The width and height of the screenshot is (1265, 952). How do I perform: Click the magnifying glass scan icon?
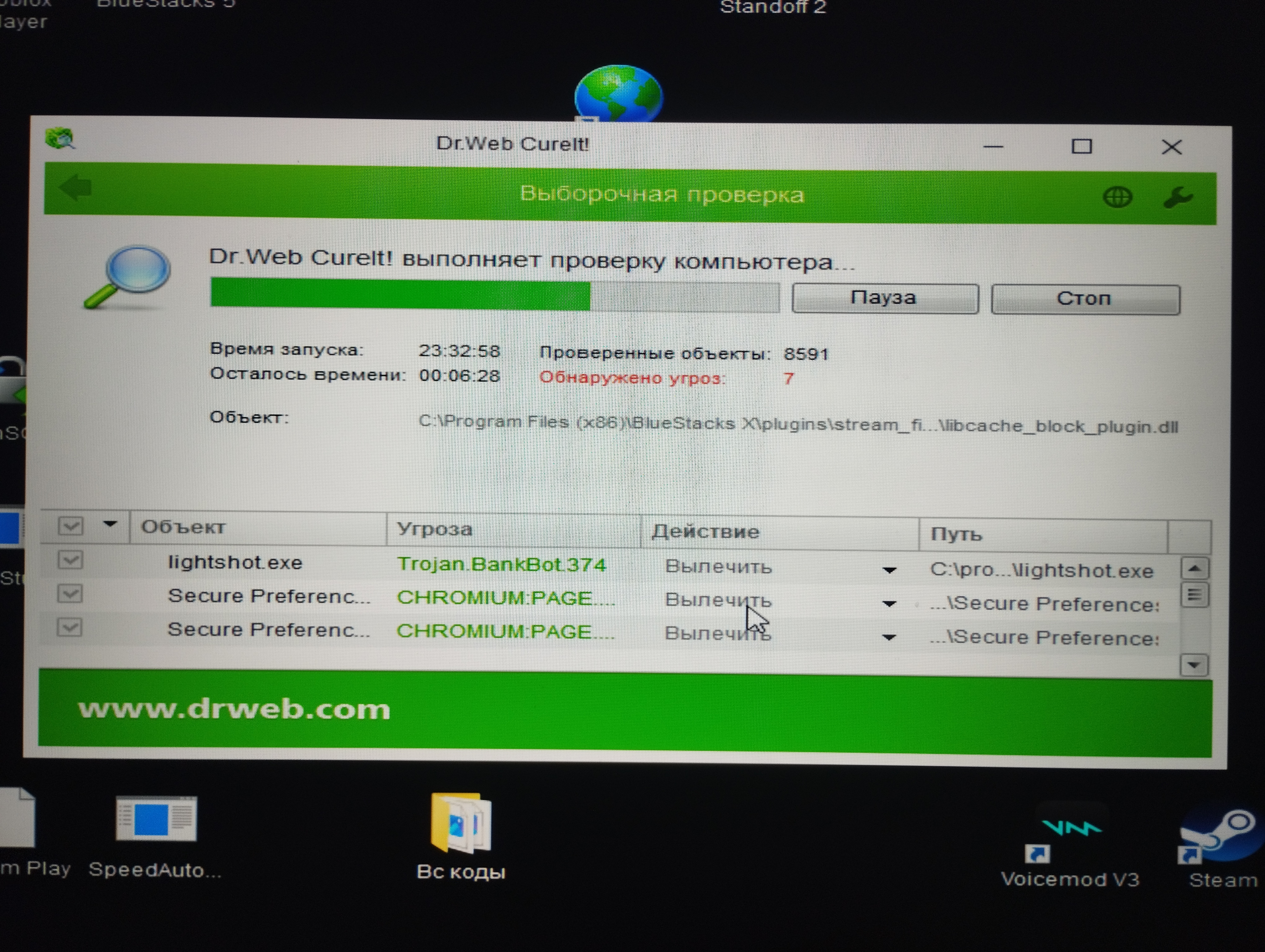(x=127, y=277)
